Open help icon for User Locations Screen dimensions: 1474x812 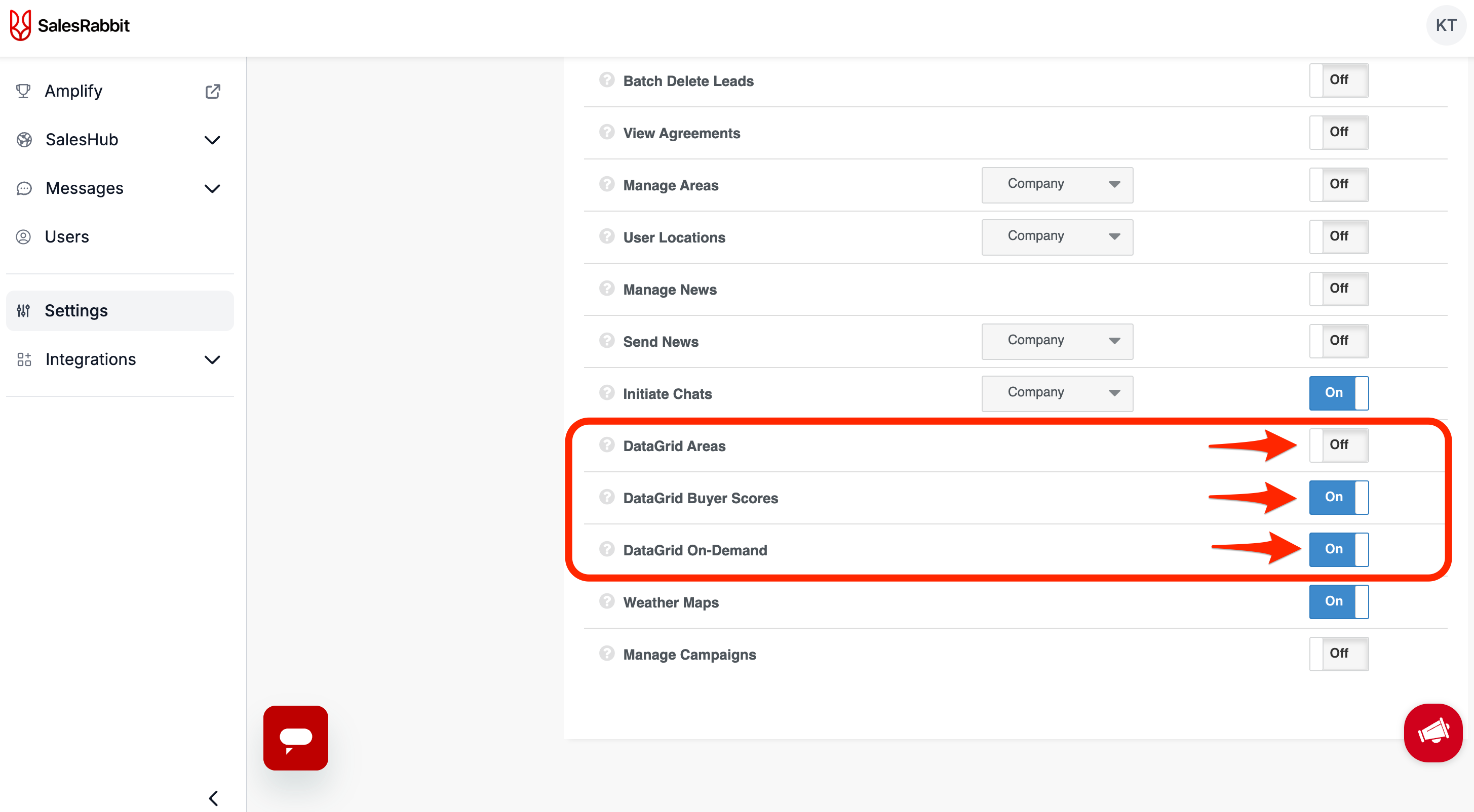click(x=606, y=235)
